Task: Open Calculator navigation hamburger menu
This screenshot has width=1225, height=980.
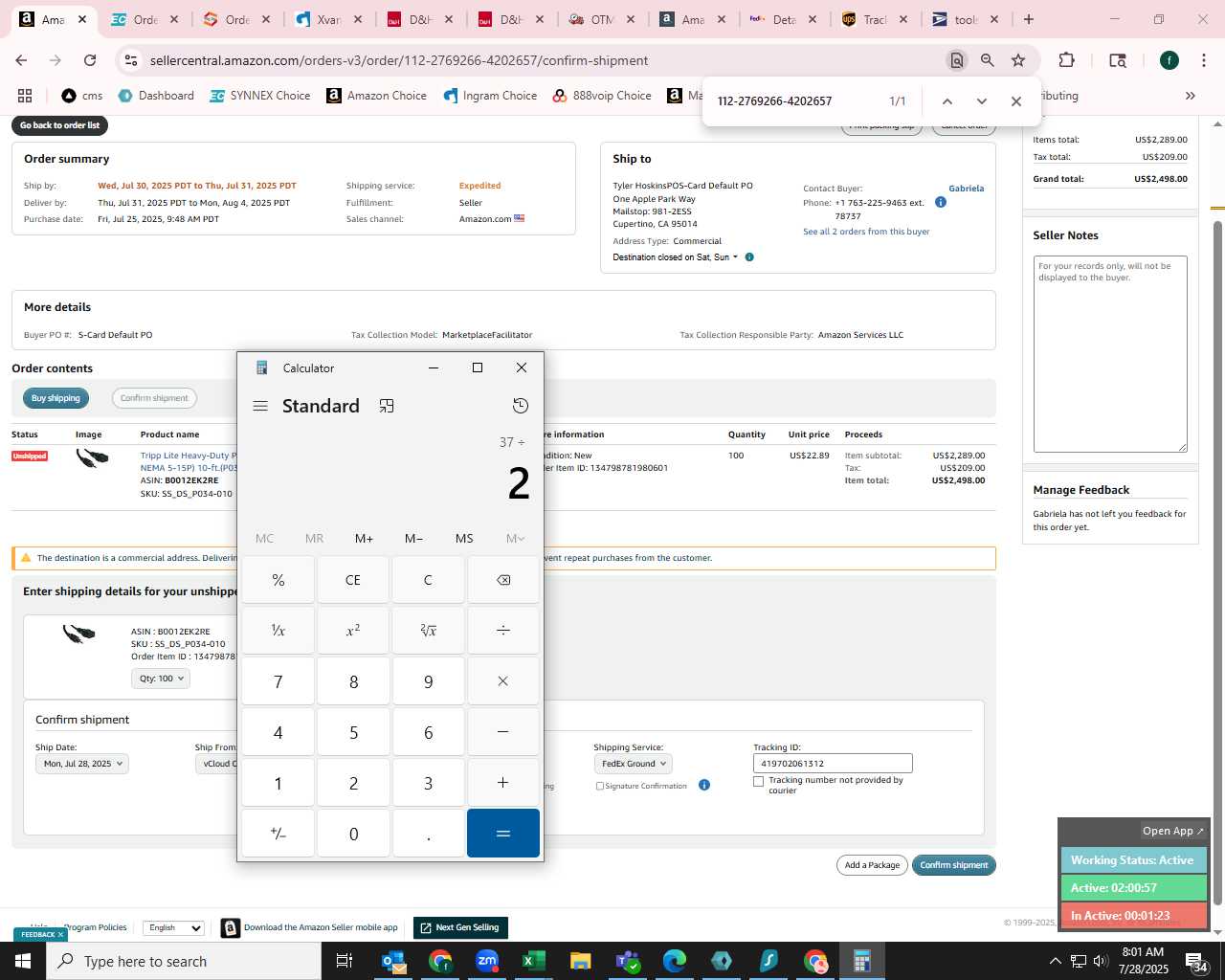Action: [x=260, y=406]
